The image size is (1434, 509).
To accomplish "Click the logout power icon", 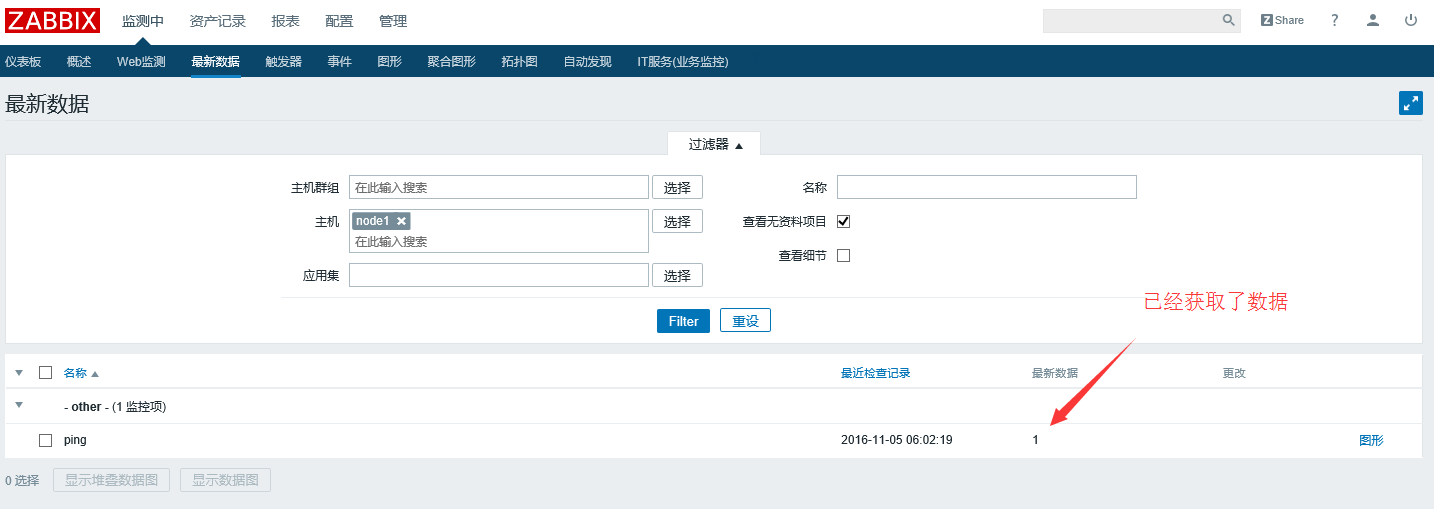I will [1411, 20].
